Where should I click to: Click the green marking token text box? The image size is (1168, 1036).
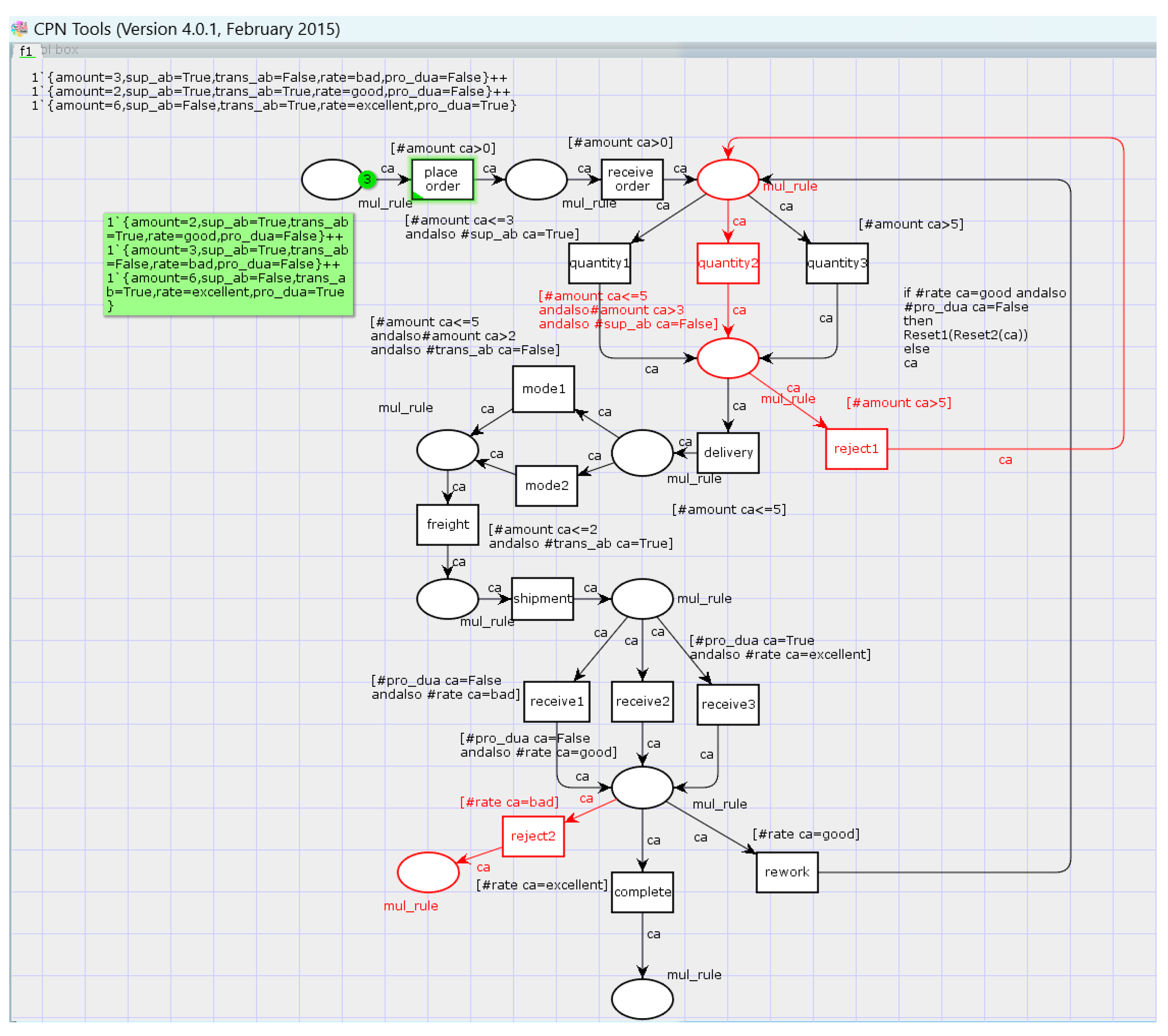228,264
